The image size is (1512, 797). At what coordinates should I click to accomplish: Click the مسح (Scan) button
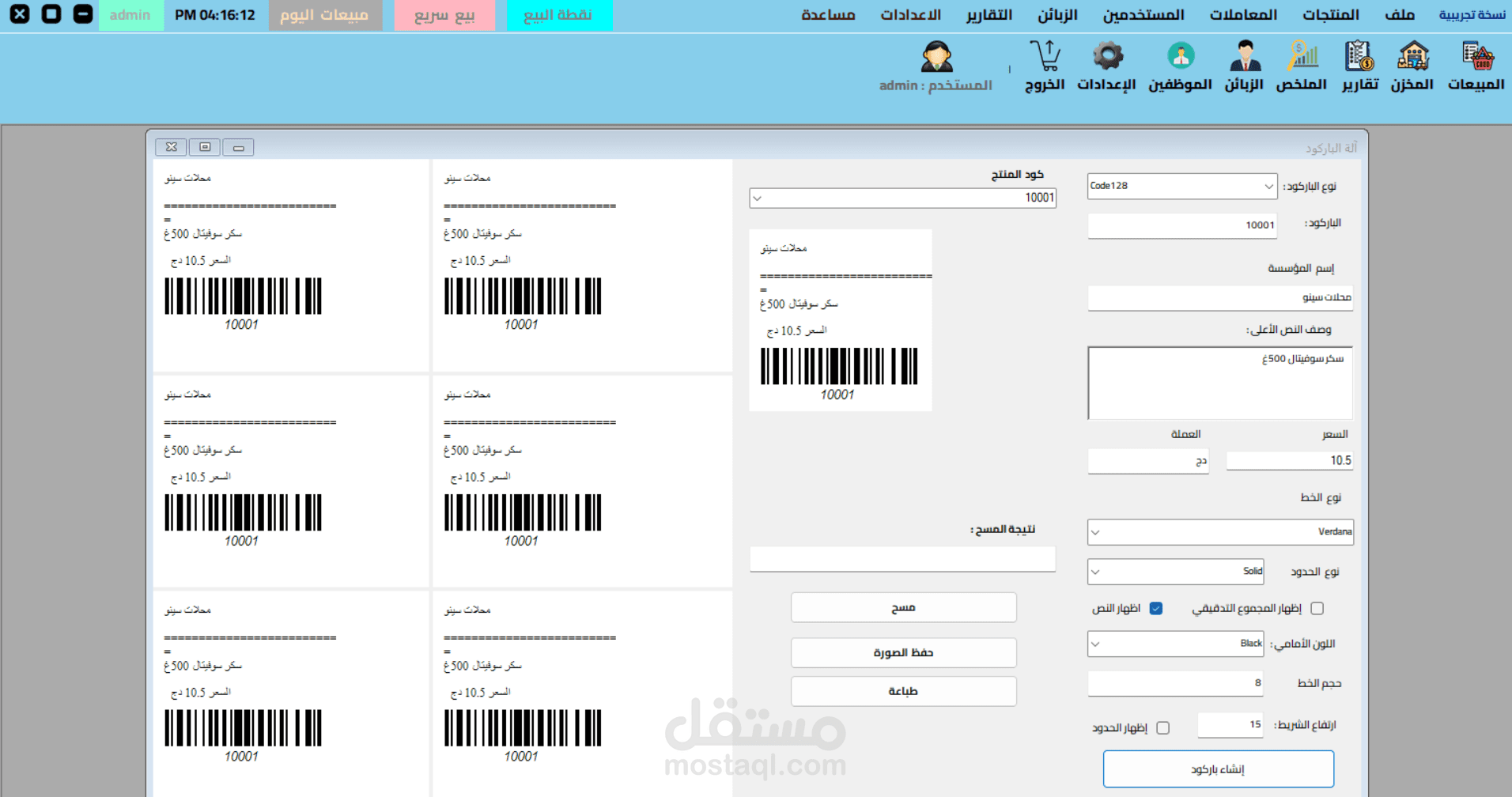903,607
